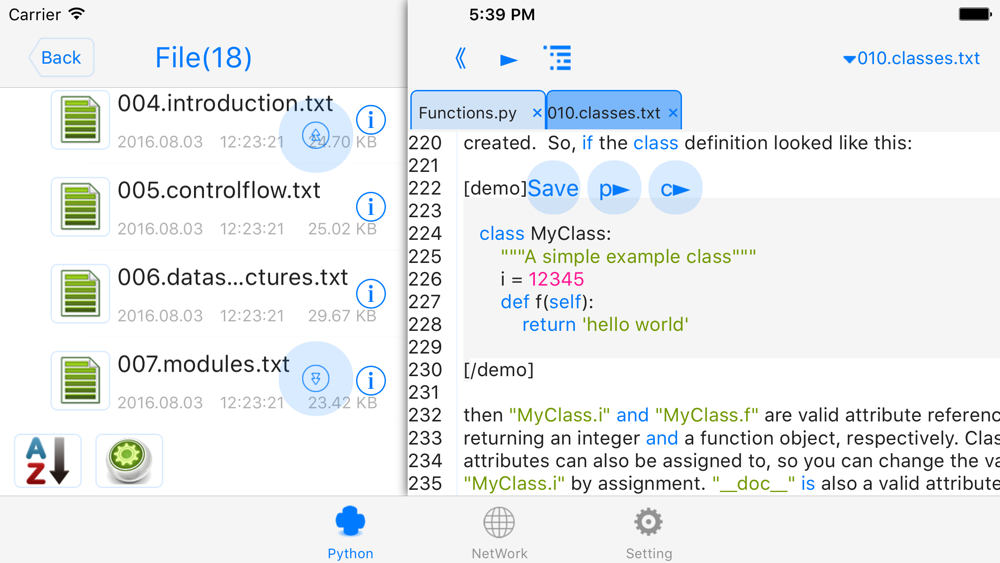The width and height of the screenshot is (1000, 563).
Task: Click the 25.02 KB size of 005.controlflow.txt
Action: [342, 229]
